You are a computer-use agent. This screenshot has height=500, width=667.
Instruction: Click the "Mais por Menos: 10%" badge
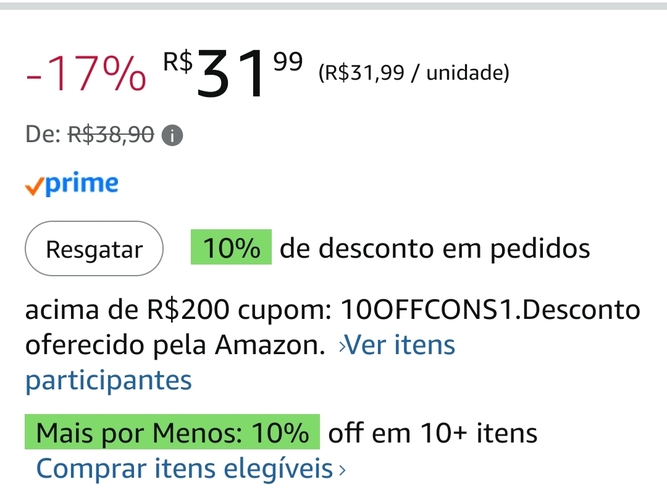click(172, 433)
